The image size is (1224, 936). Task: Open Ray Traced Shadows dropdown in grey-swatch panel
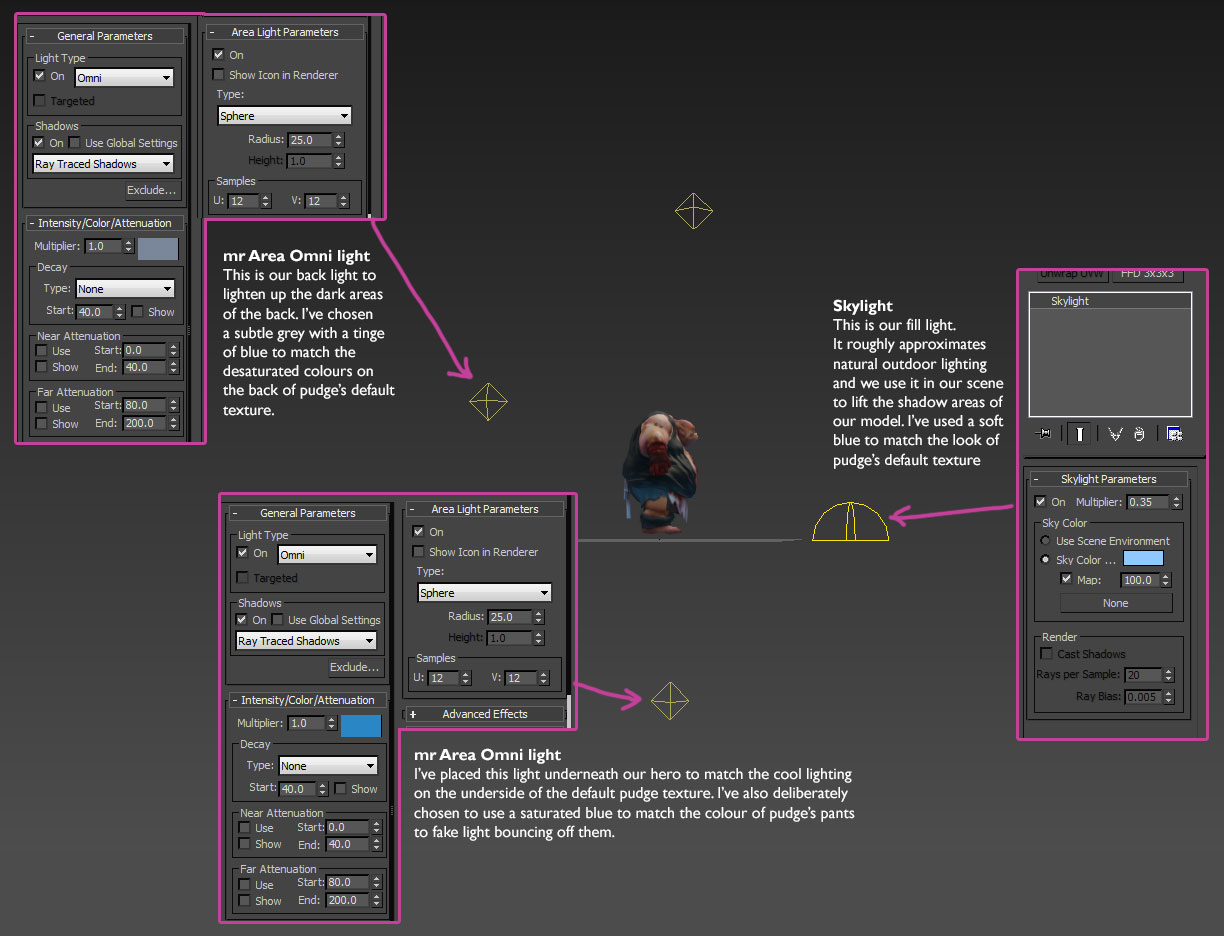(103, 164)
